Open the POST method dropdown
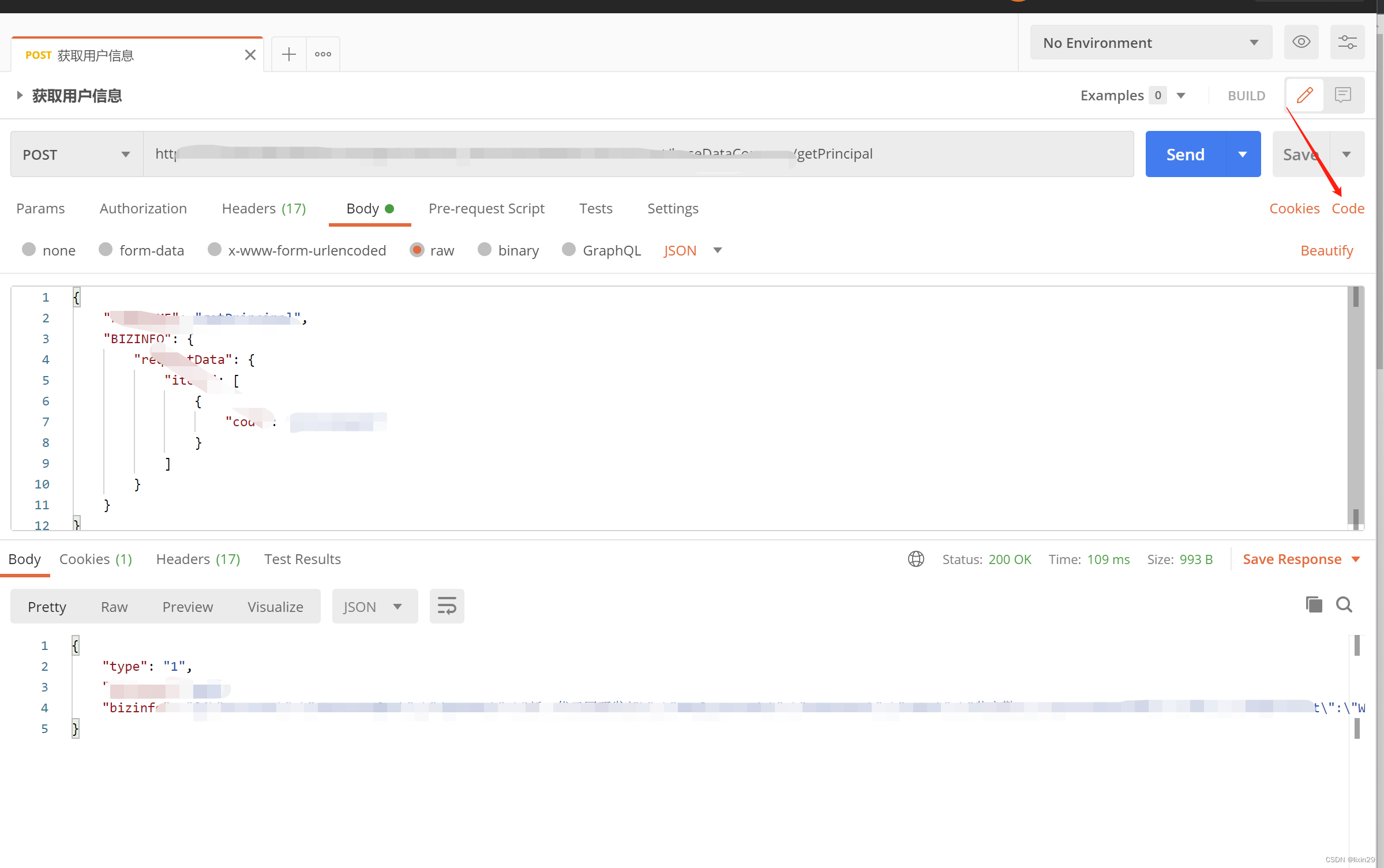1384x868 pixels. pyautogui.click(x=76, y=155)
